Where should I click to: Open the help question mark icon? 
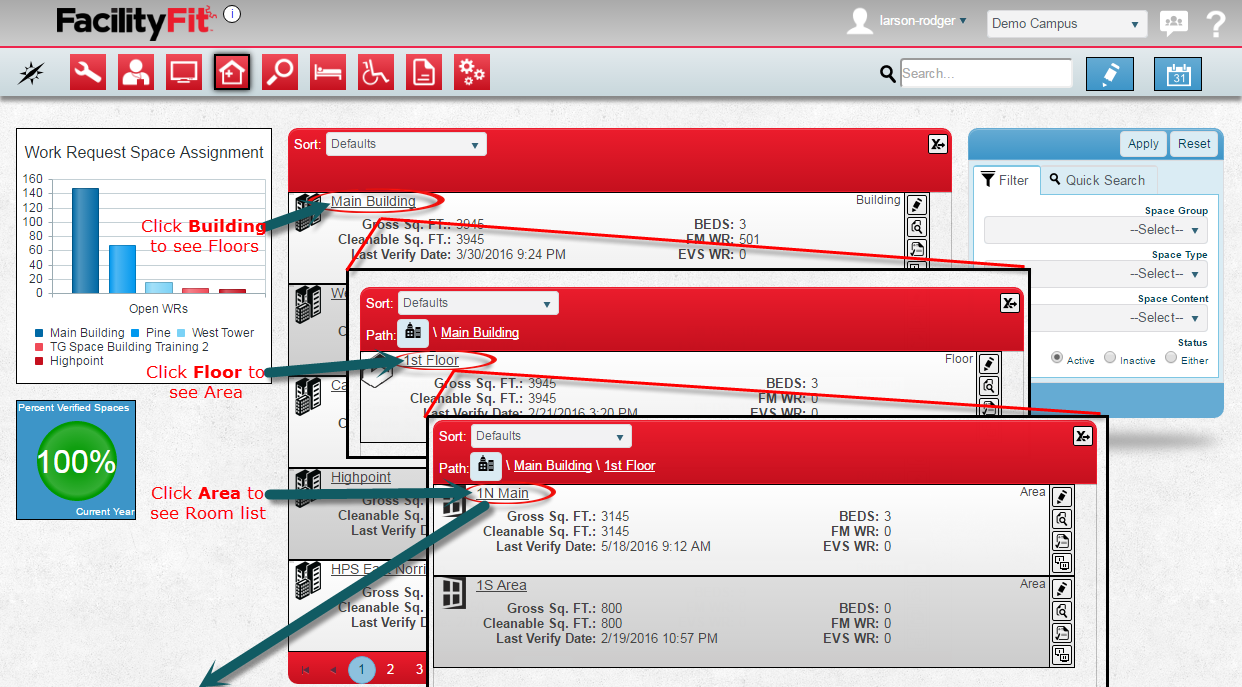pos(1216,24)
